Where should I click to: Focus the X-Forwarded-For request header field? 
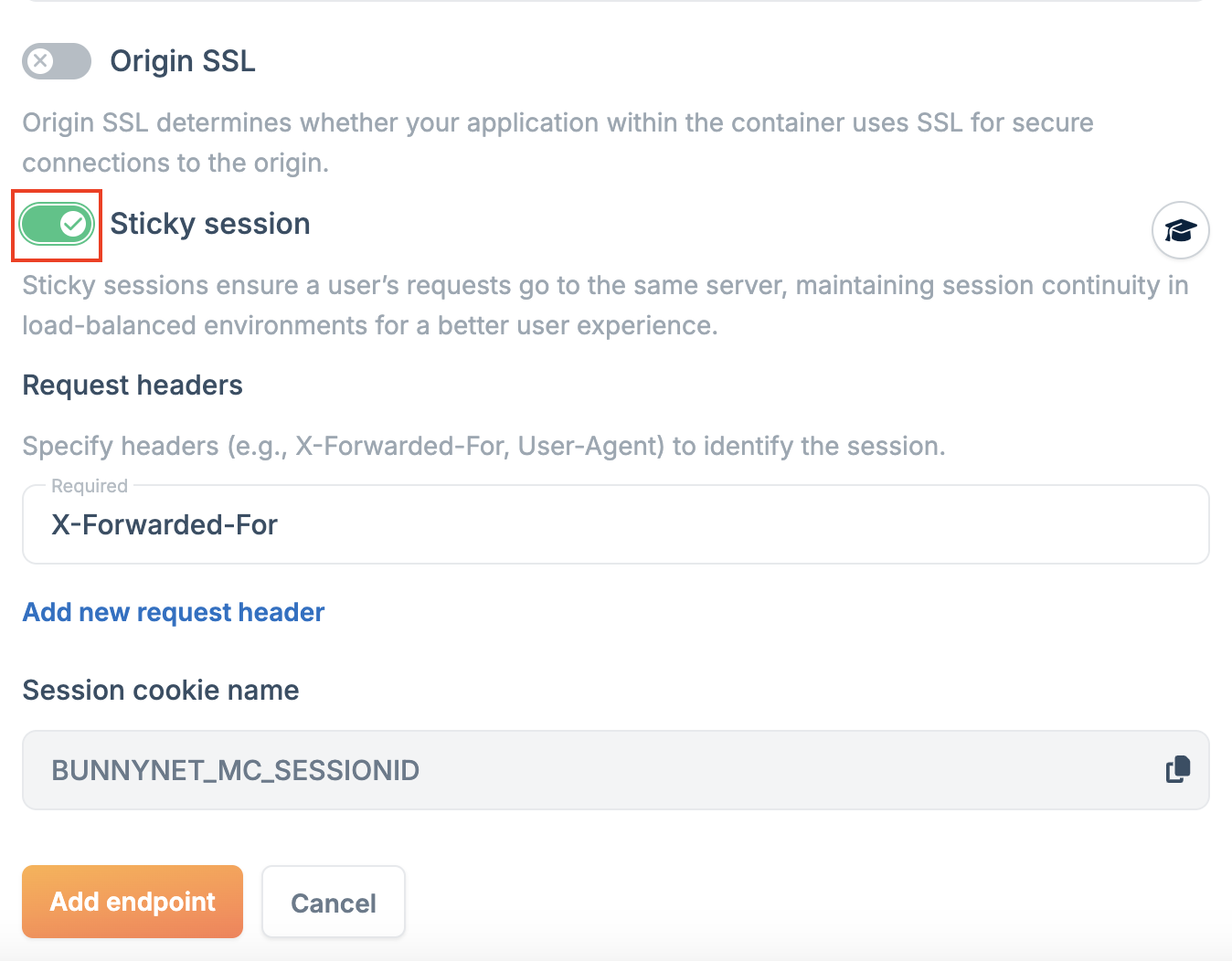[614, 525]
